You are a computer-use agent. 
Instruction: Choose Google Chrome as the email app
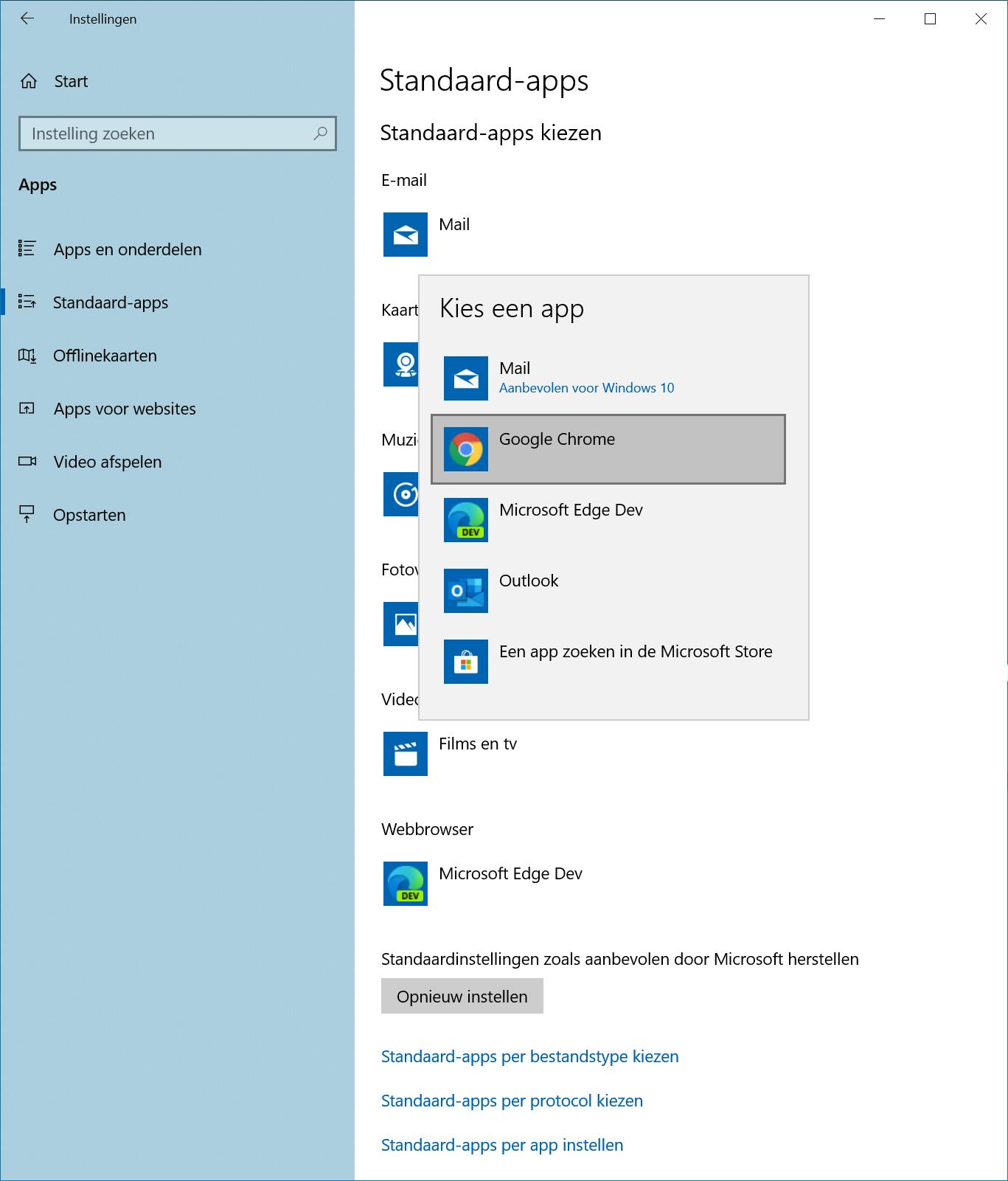click(x=608, y=449)
